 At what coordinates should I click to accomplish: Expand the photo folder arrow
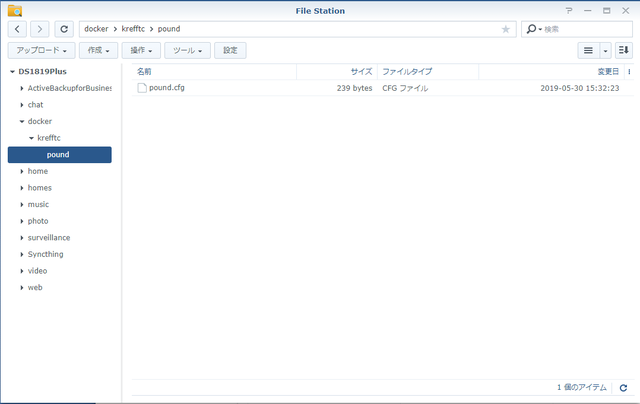pos(22,221)
